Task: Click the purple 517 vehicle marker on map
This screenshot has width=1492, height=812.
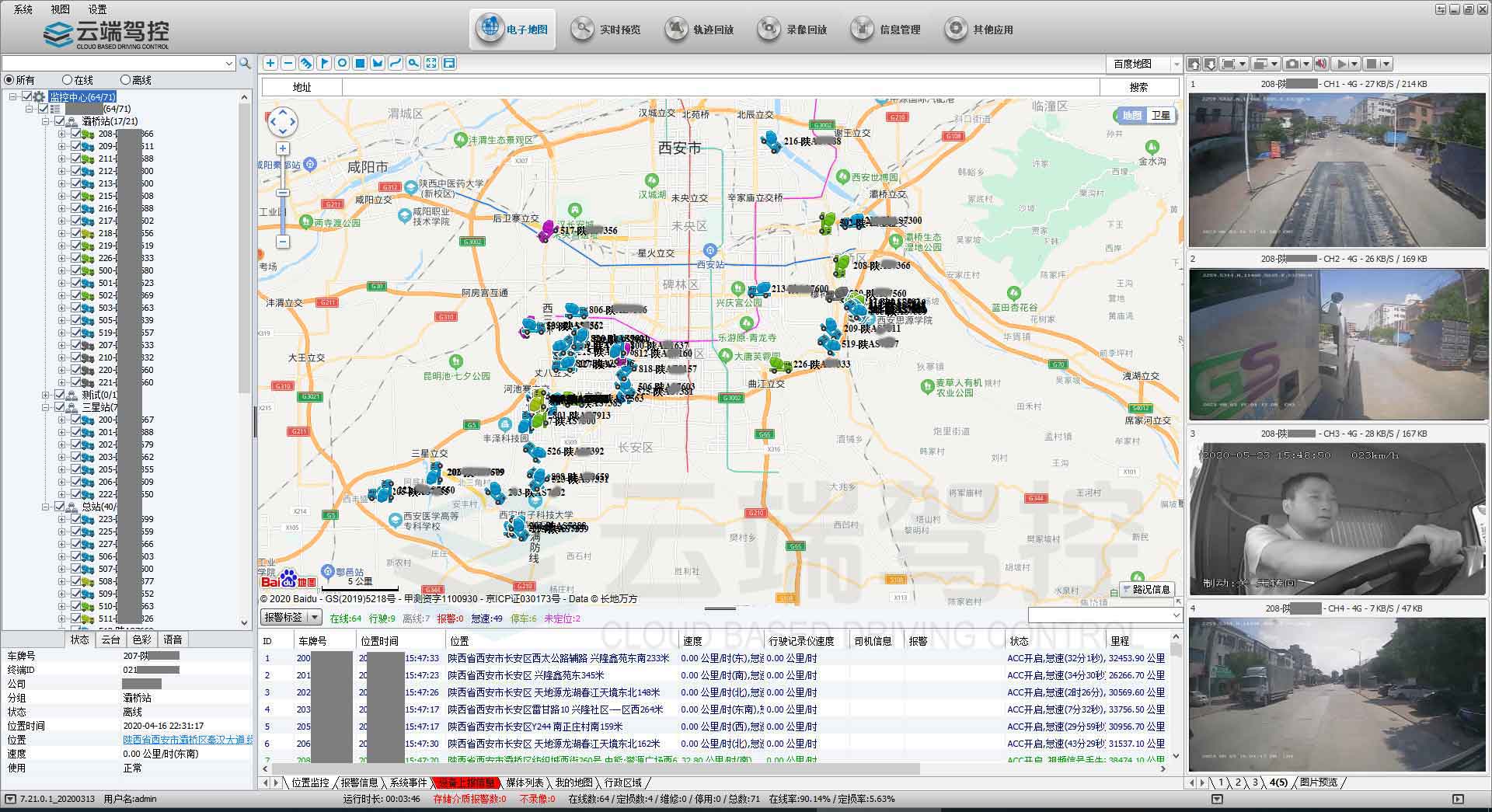Action: [x=548, y=231]
